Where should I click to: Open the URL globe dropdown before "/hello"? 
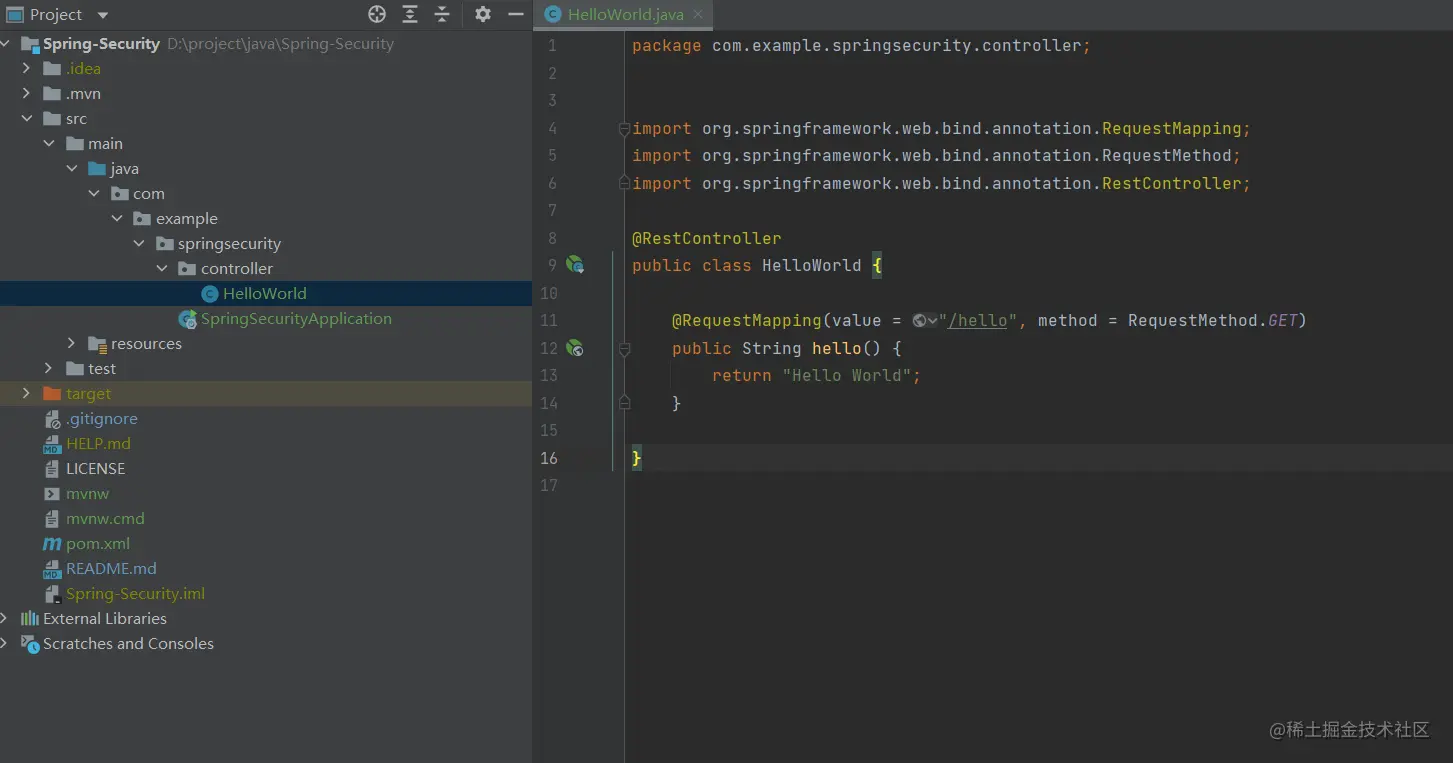click(925, 321)
